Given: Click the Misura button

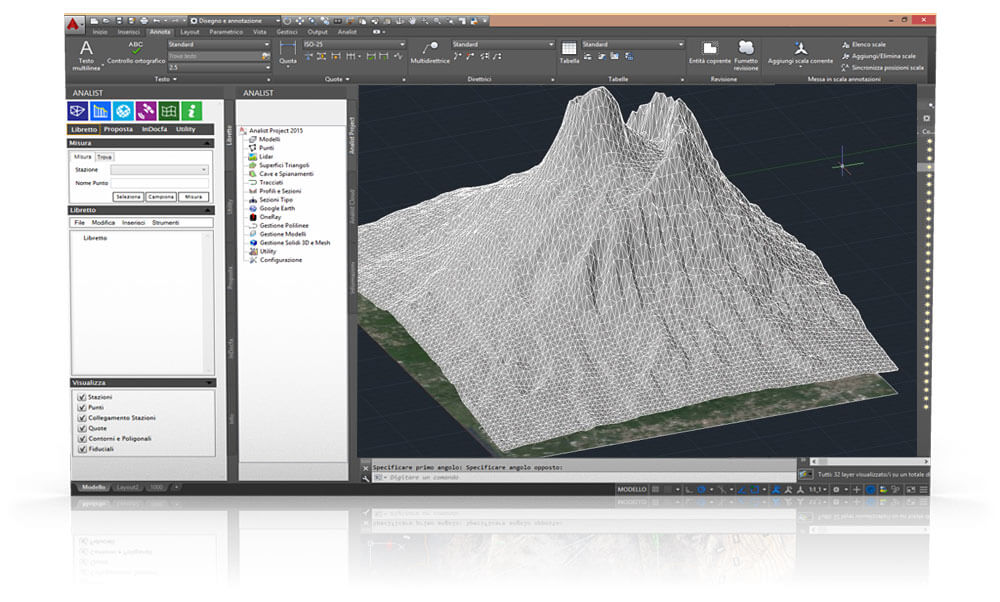Looking at the screenshot, I should click(193, 197).
